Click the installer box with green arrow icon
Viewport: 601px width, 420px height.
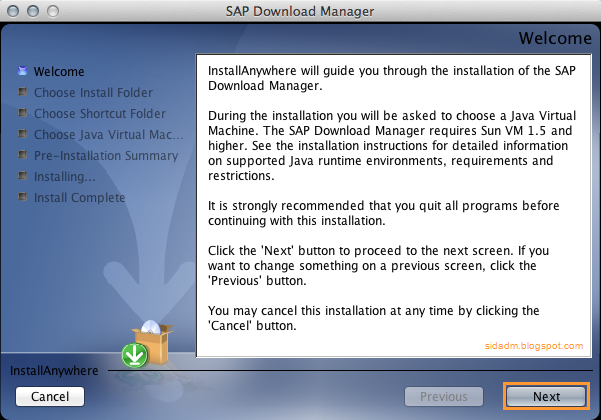click(x=147, y=343)
